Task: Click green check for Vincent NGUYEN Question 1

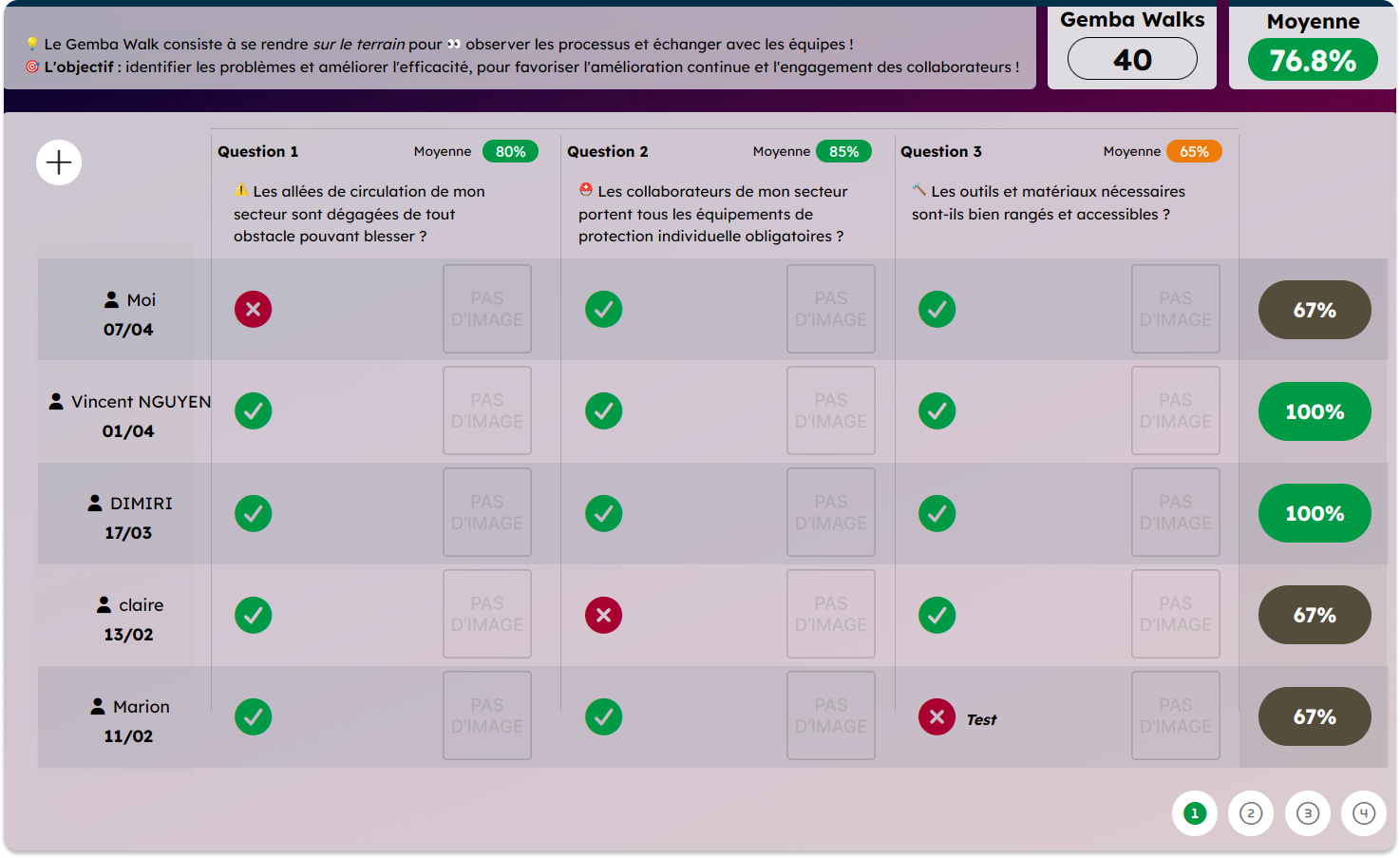Action: [x=254, y=410]
